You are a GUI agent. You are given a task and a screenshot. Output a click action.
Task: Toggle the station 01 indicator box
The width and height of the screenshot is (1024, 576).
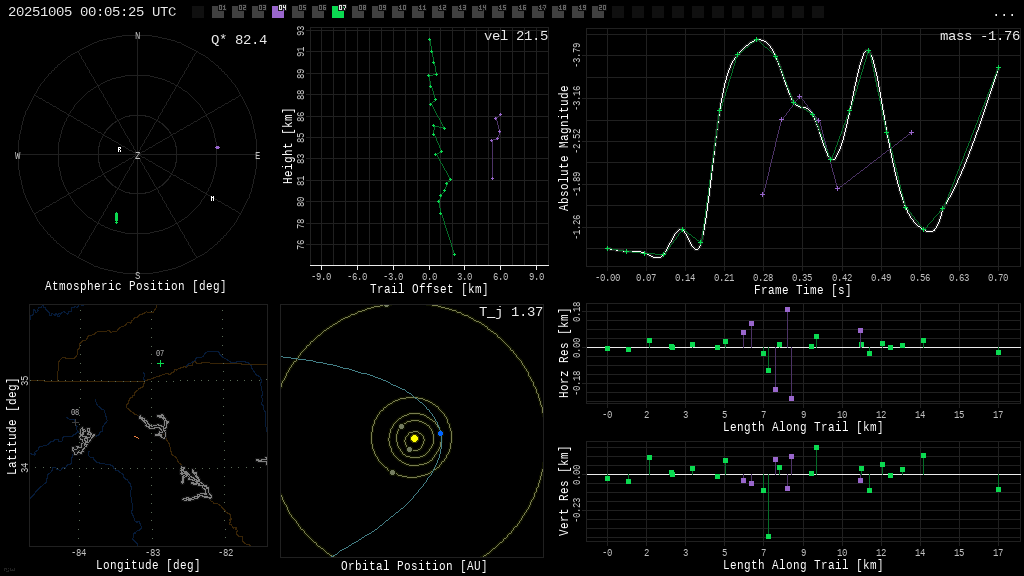point(218,12)
